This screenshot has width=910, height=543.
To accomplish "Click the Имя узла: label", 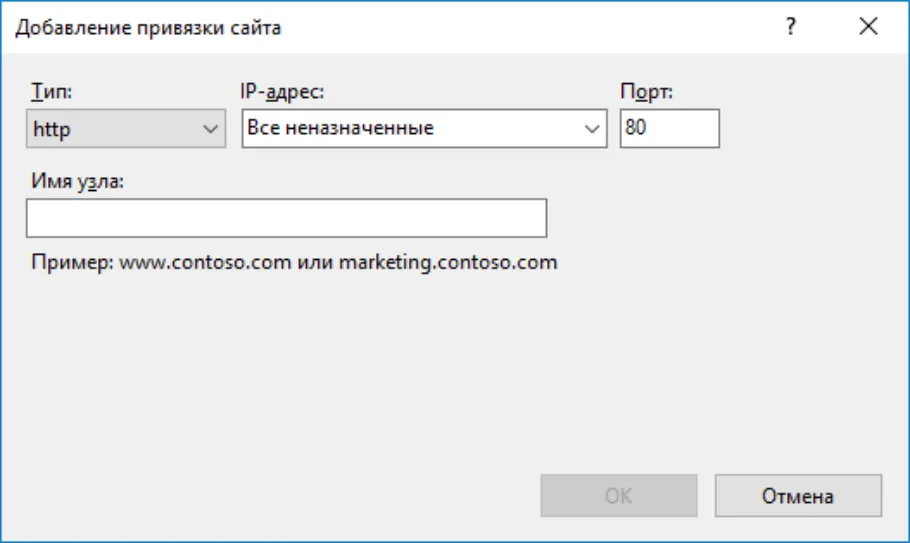I will point(77,181).
